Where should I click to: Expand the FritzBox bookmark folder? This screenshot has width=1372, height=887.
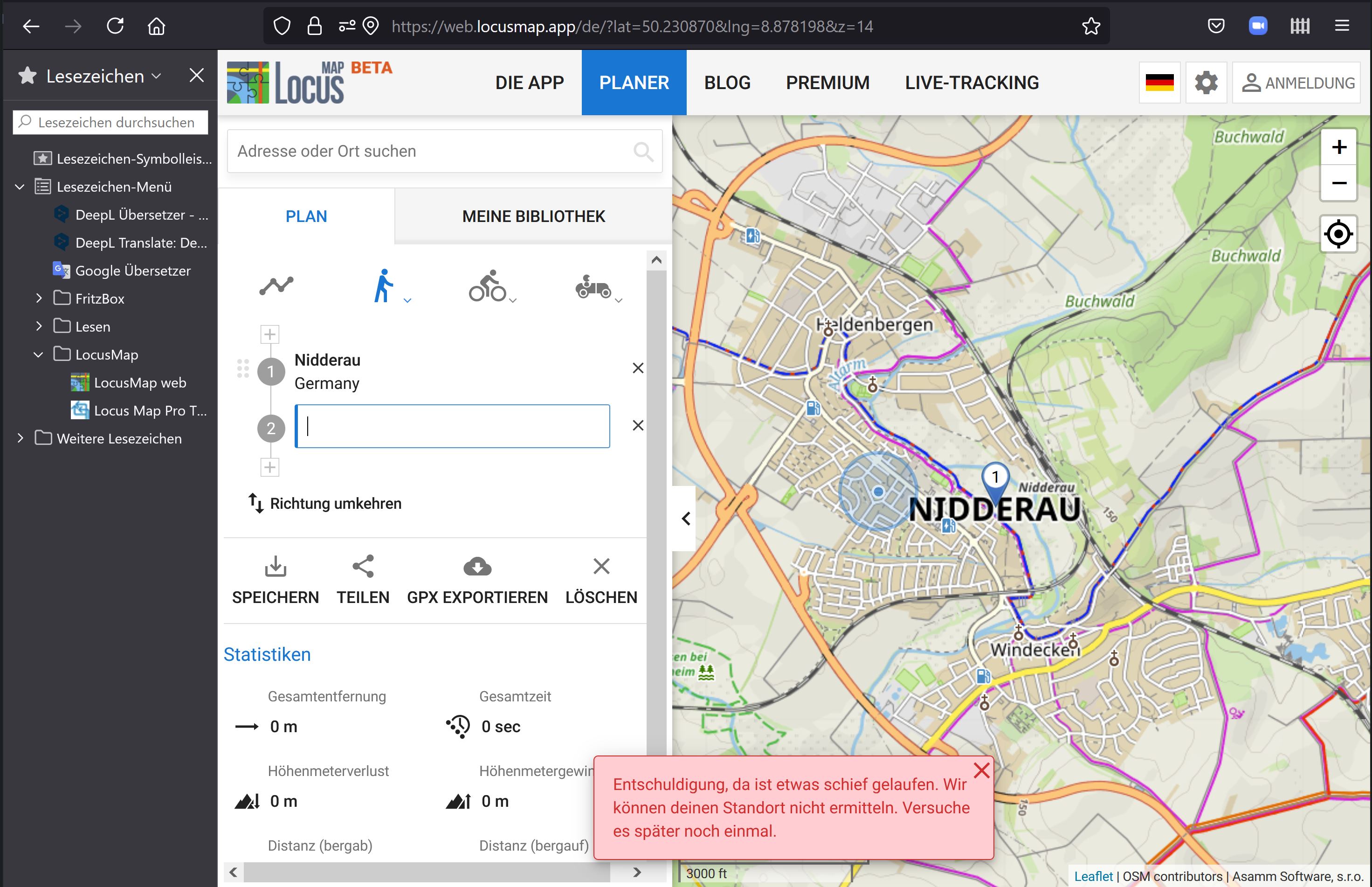(39, 298)
